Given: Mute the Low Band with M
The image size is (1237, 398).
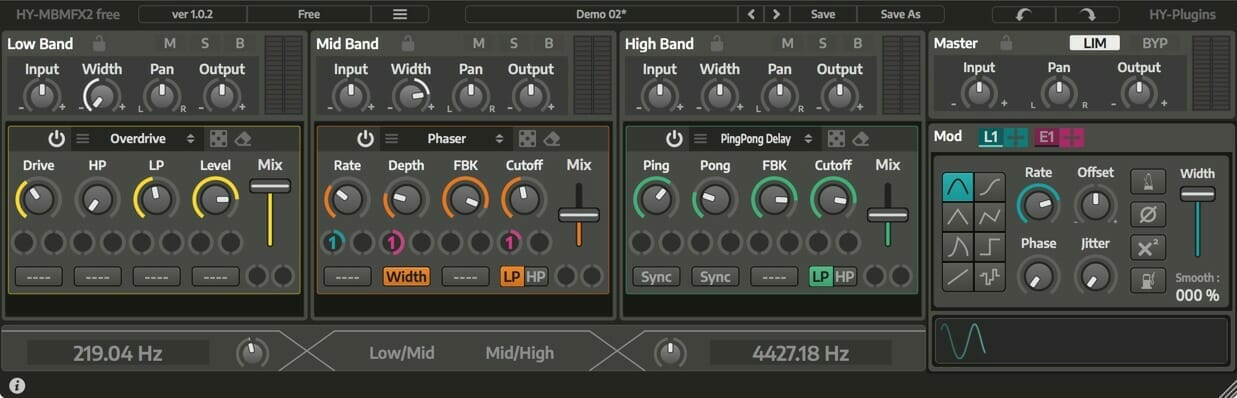Looking at the screenshot, I should point(170,43).
